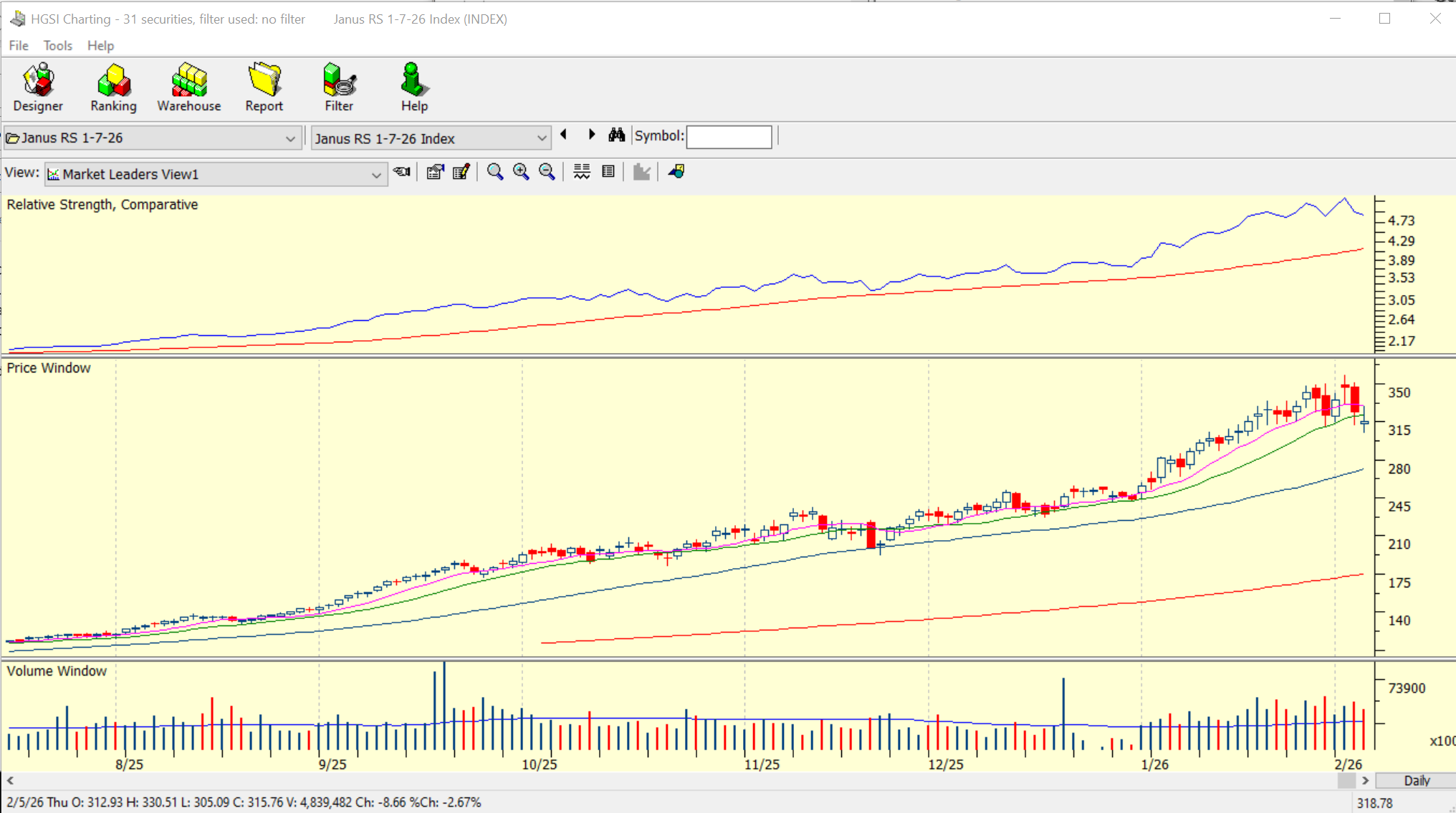Open the Report tool
Viewport: 1456px width, 813px height.
(x=264, y=87)
